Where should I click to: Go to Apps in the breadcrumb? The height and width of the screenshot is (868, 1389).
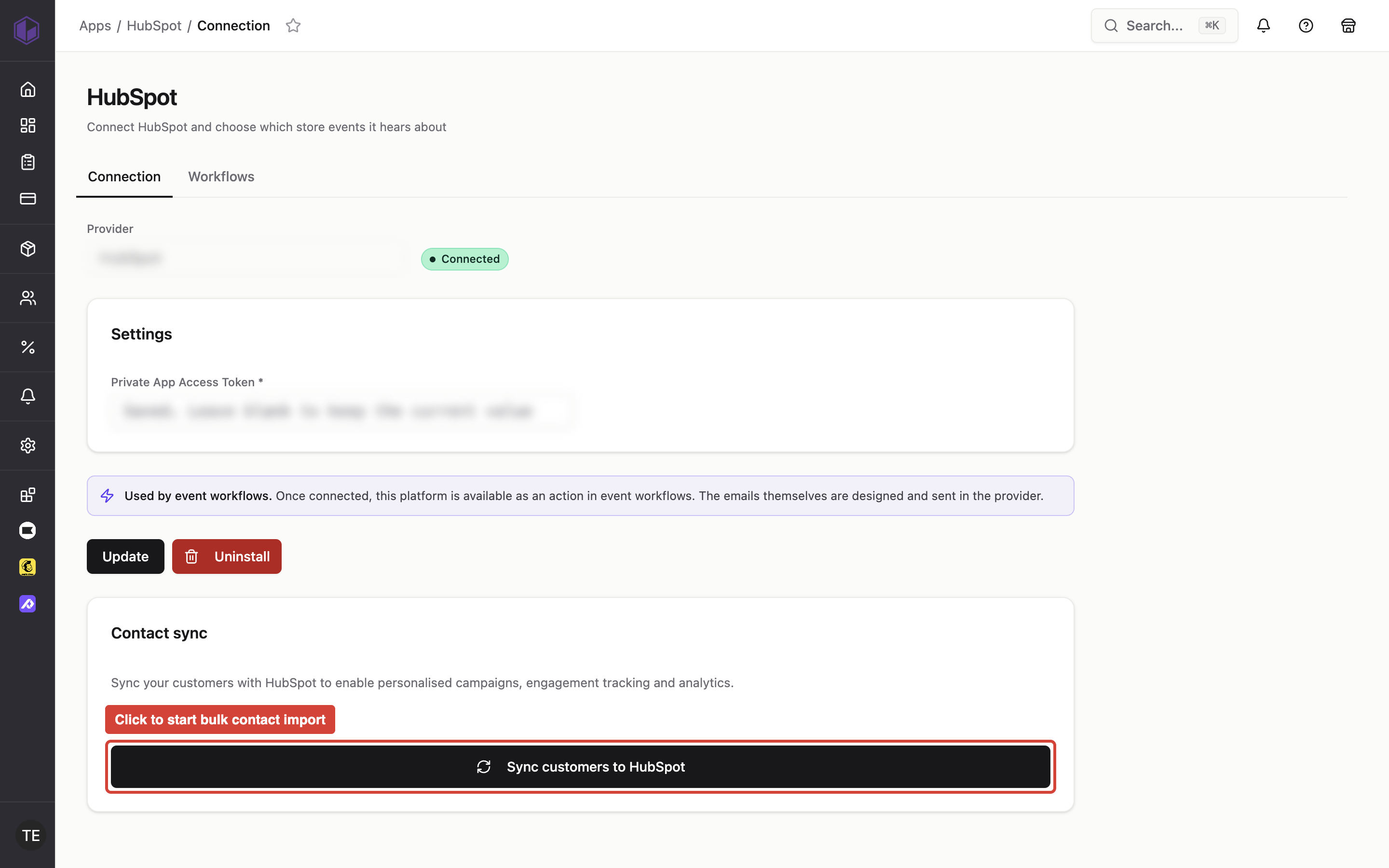pos(95,26)
